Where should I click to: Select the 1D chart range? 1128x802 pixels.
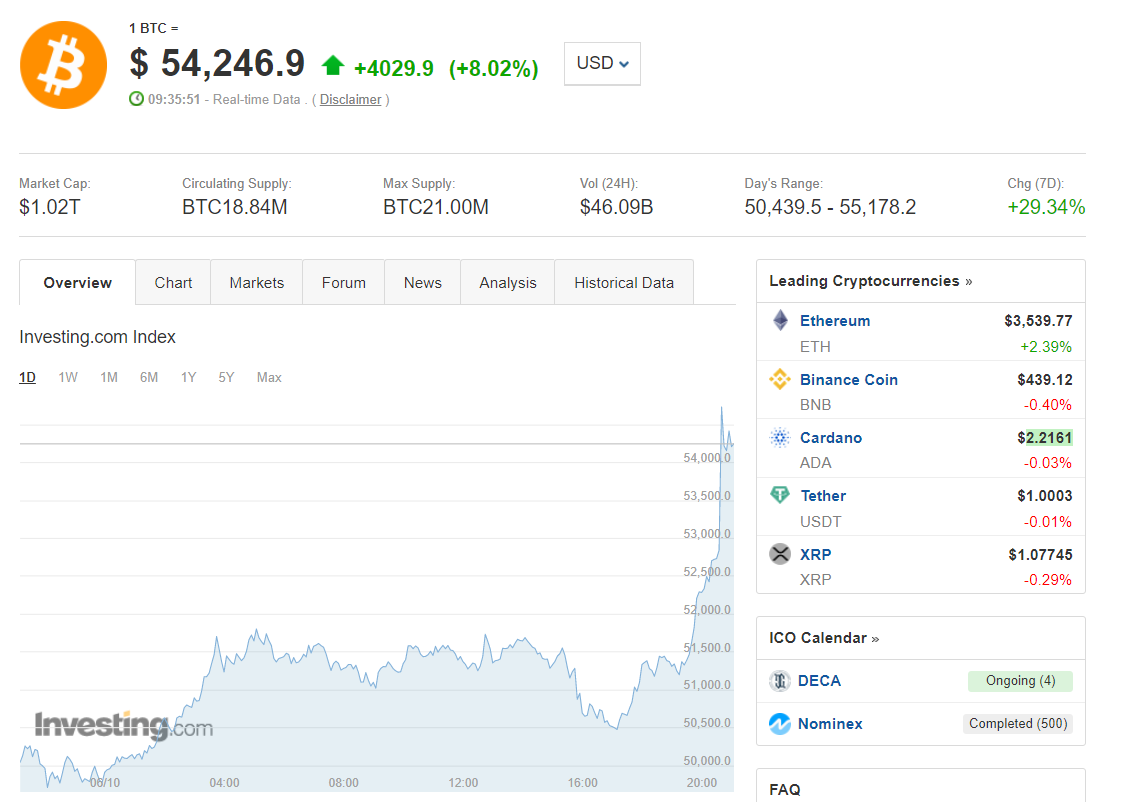27,377
